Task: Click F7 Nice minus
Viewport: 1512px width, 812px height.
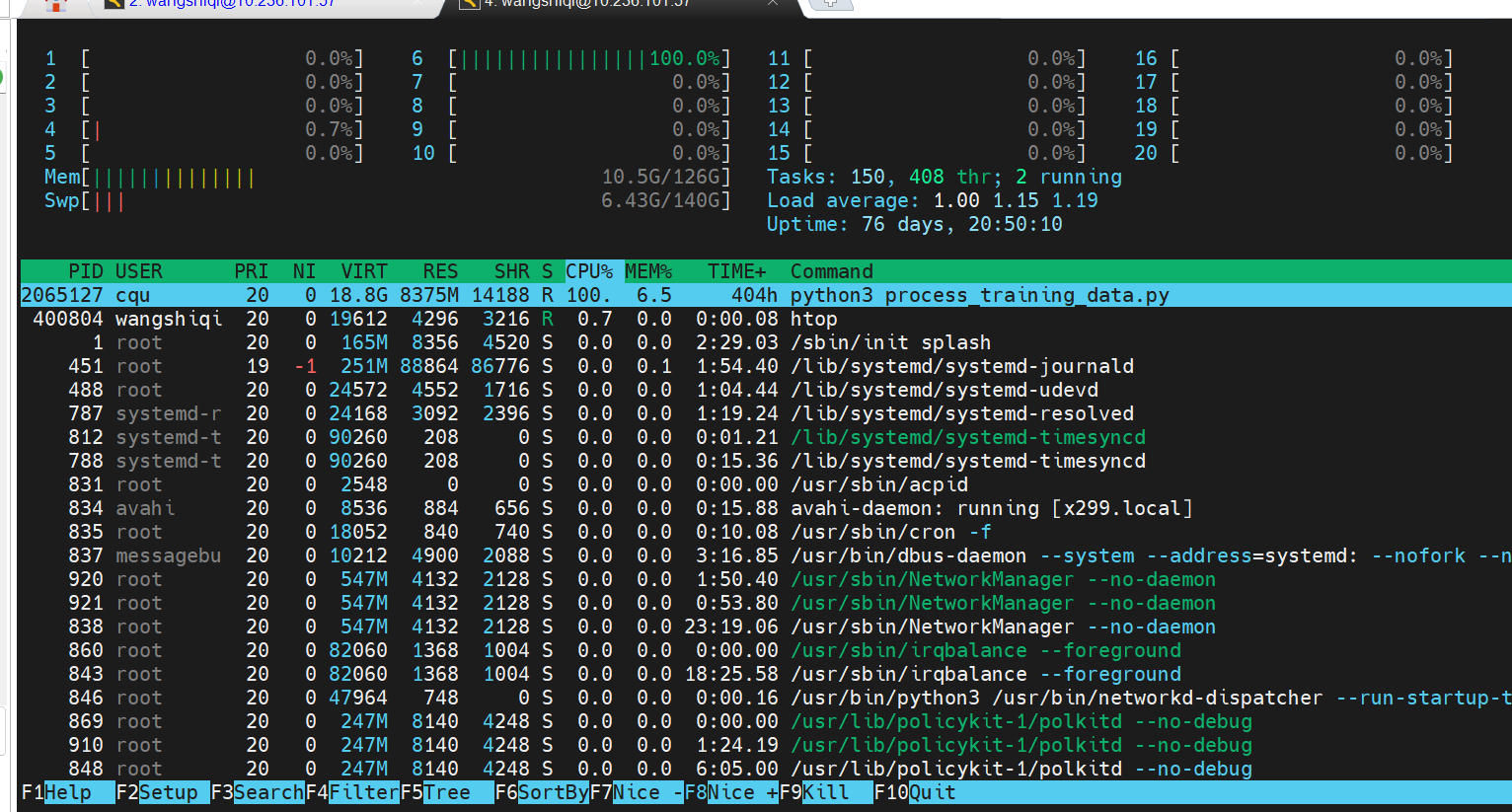Action: [x=637, y=792]
